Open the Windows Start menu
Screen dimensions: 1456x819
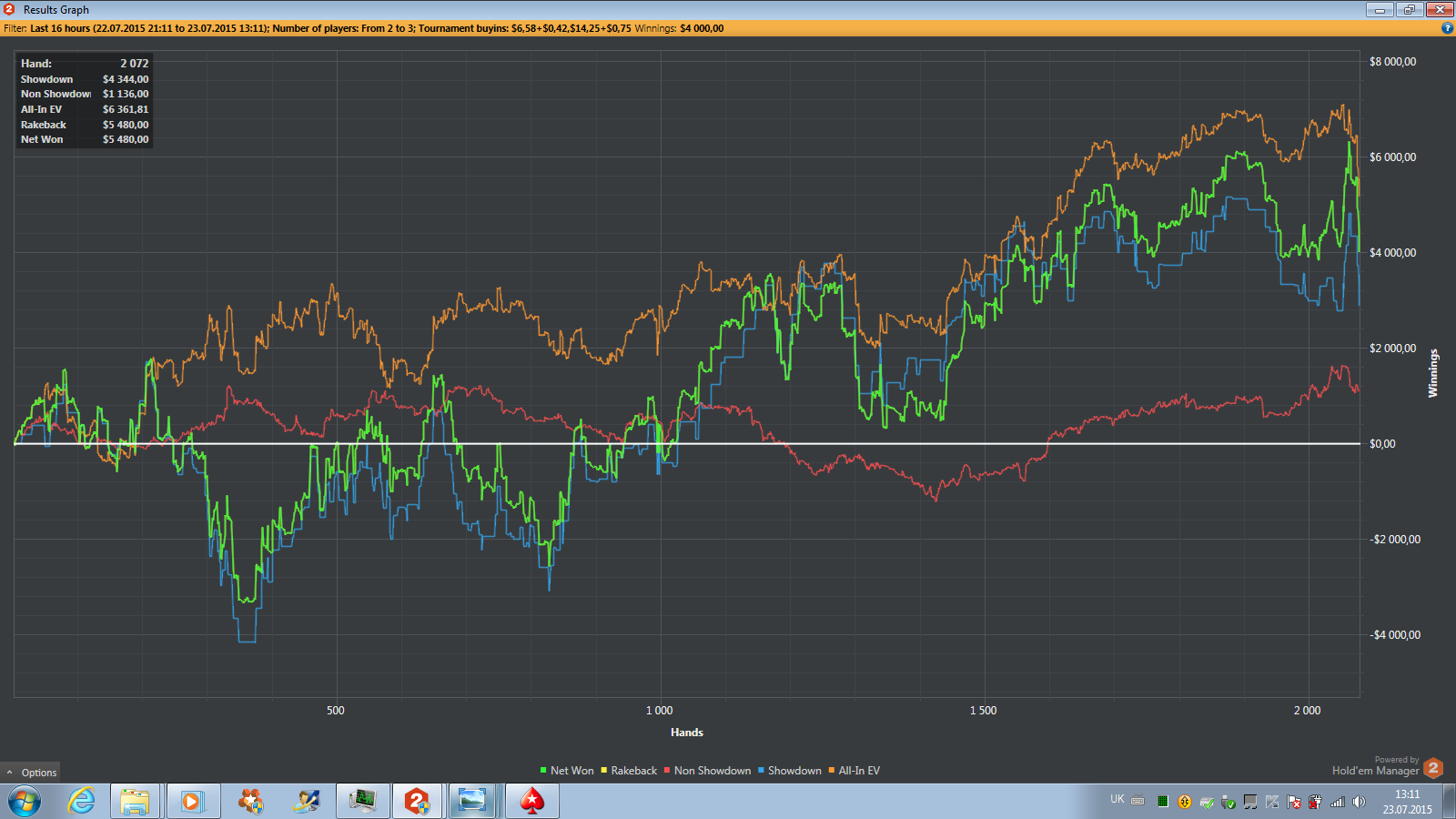25,801
